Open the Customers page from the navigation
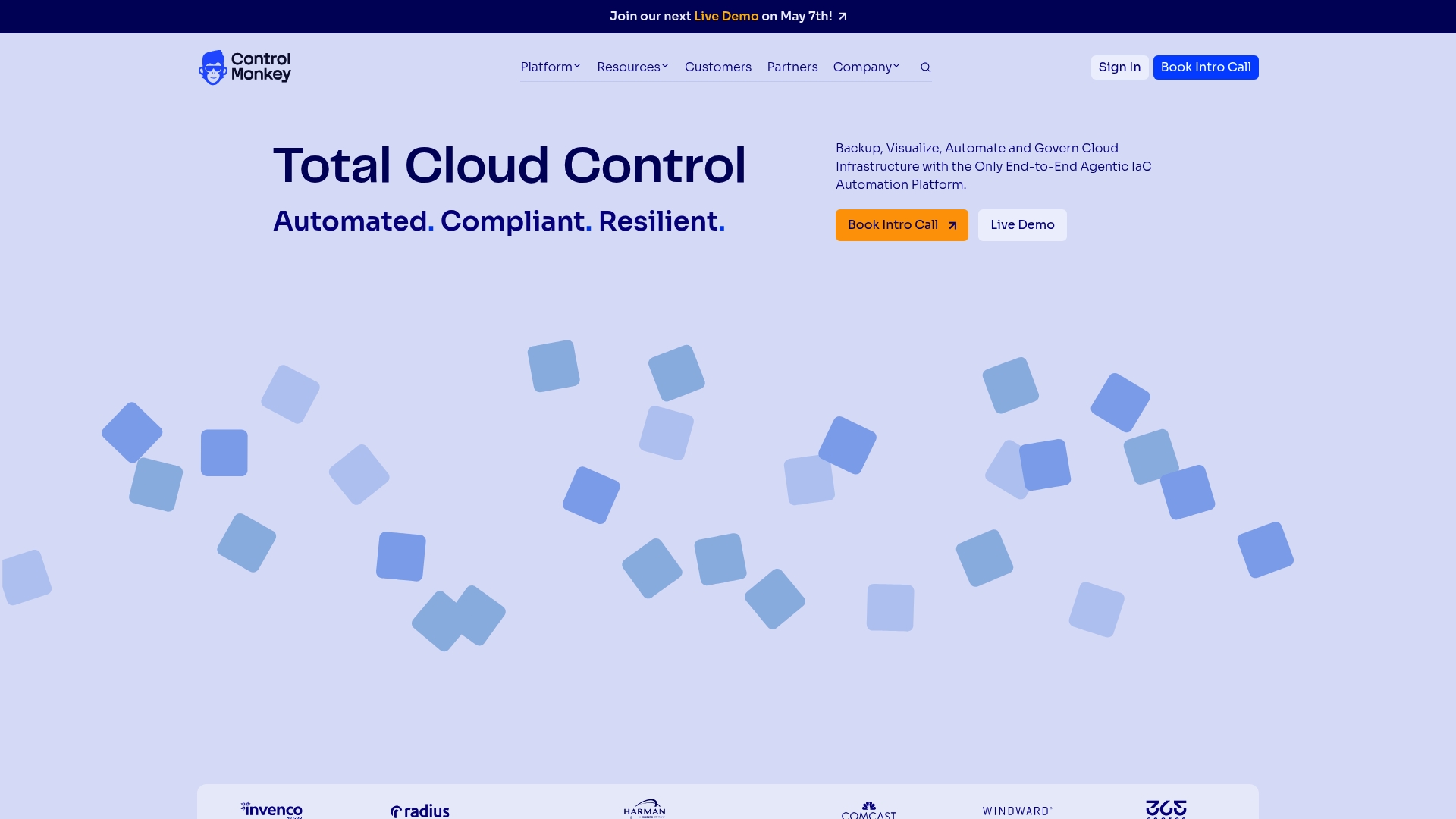 (717, 67)
